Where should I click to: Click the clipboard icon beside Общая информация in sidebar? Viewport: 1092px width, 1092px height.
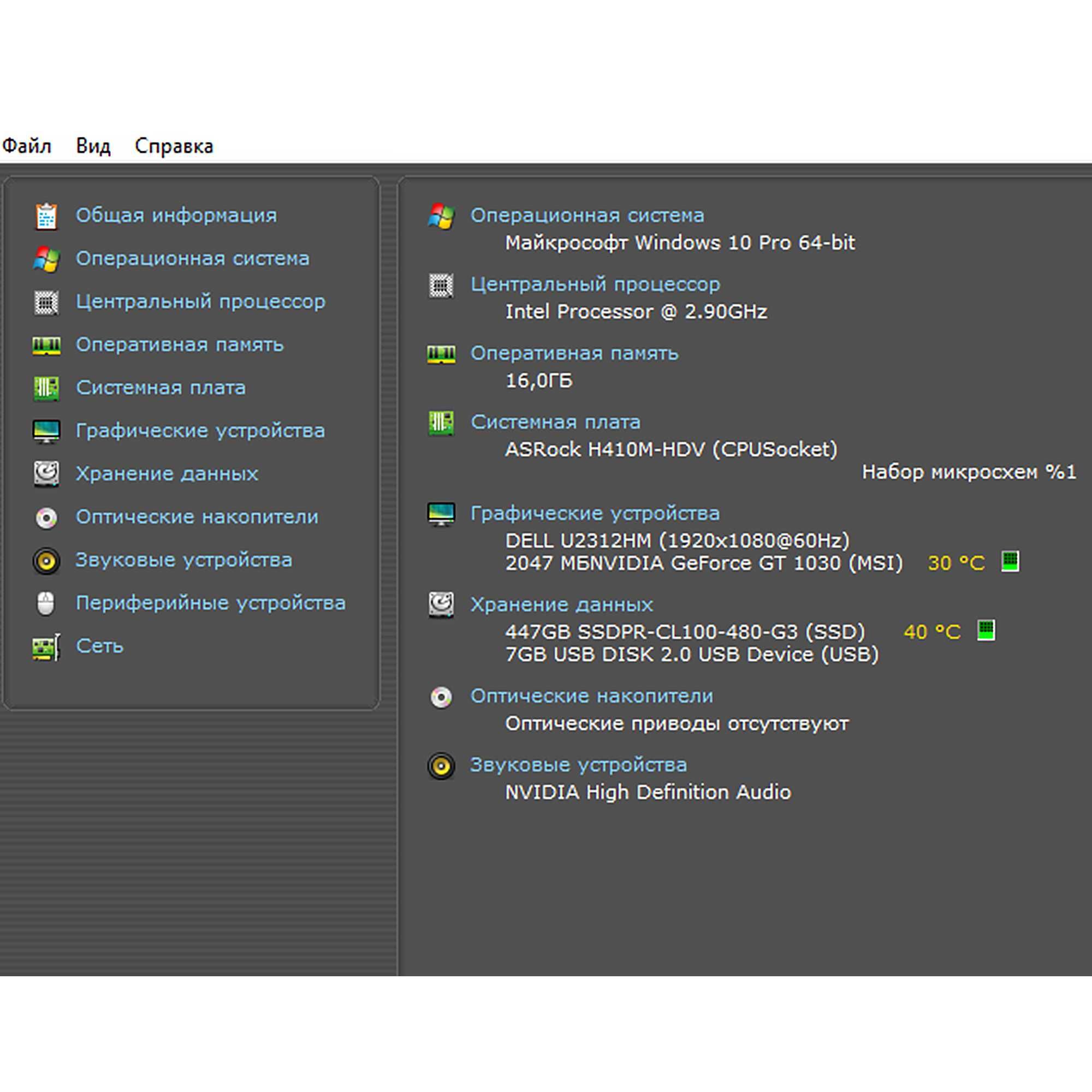coord(46,216)
